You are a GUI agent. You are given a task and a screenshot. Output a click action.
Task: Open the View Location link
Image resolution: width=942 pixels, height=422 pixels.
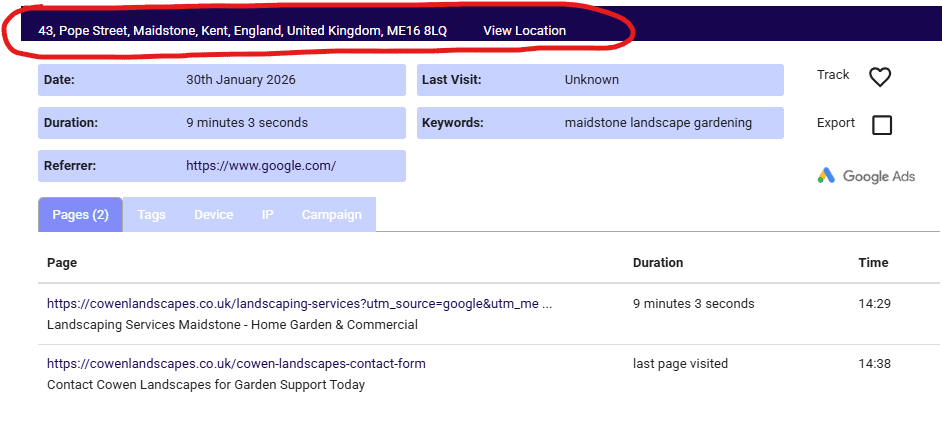tap(524, 31)
